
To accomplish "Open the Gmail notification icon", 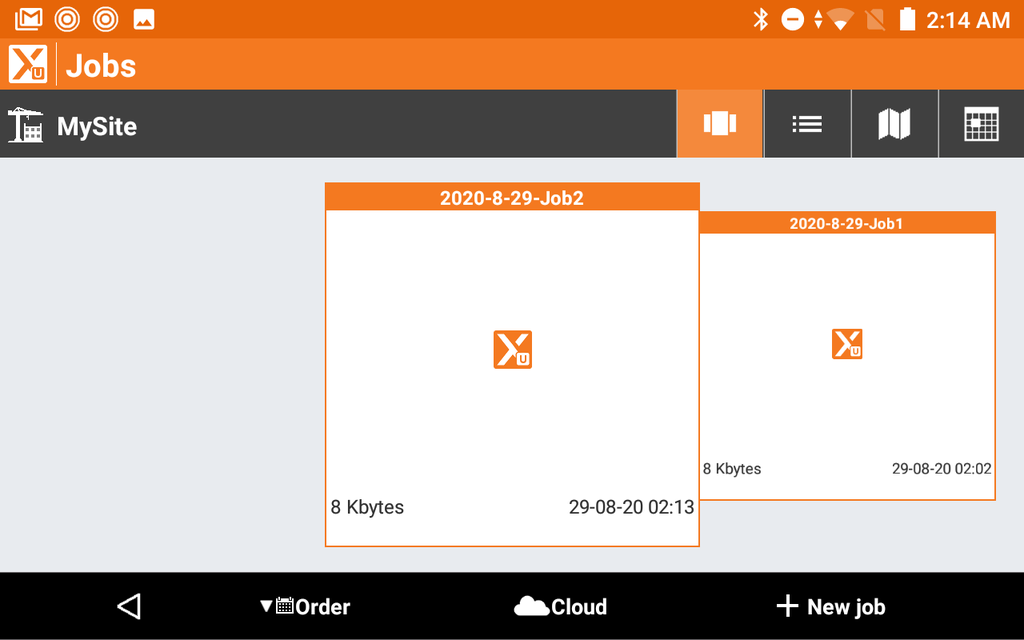I will [29, 19].
